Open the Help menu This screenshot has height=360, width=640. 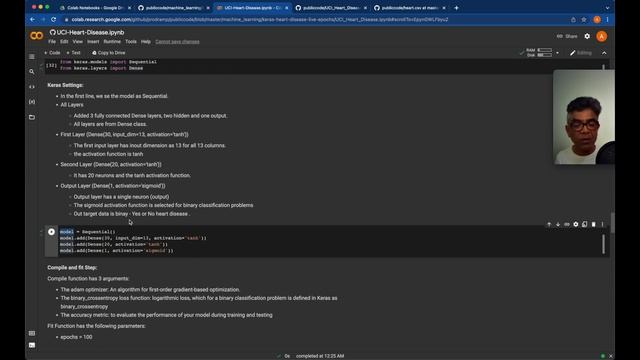pyautogui.click(x=146, y=42)
